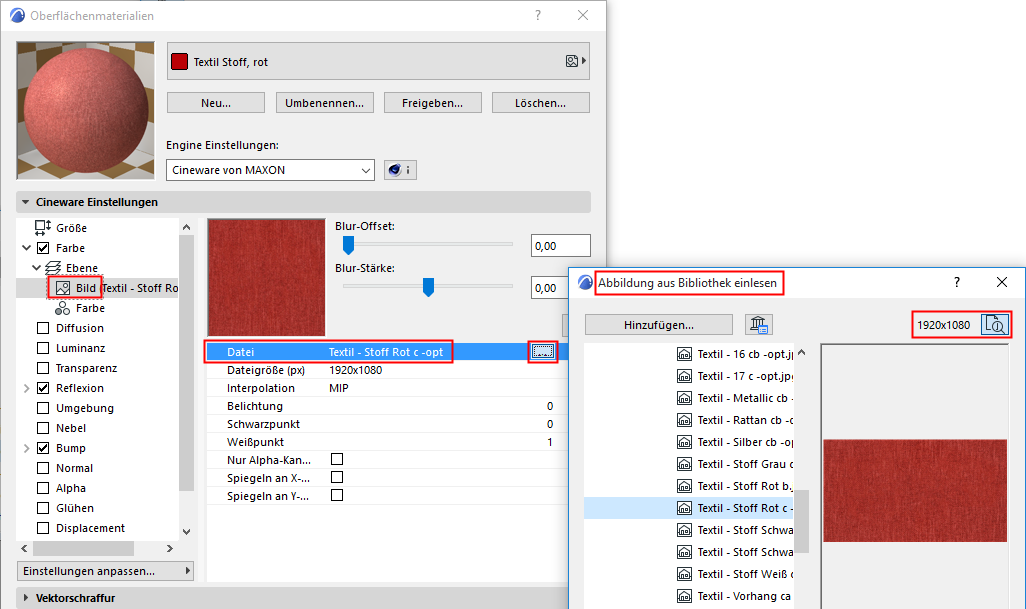Select the Interpolation MIP row
1026x609 pixels.
click(x=387, y=388)
